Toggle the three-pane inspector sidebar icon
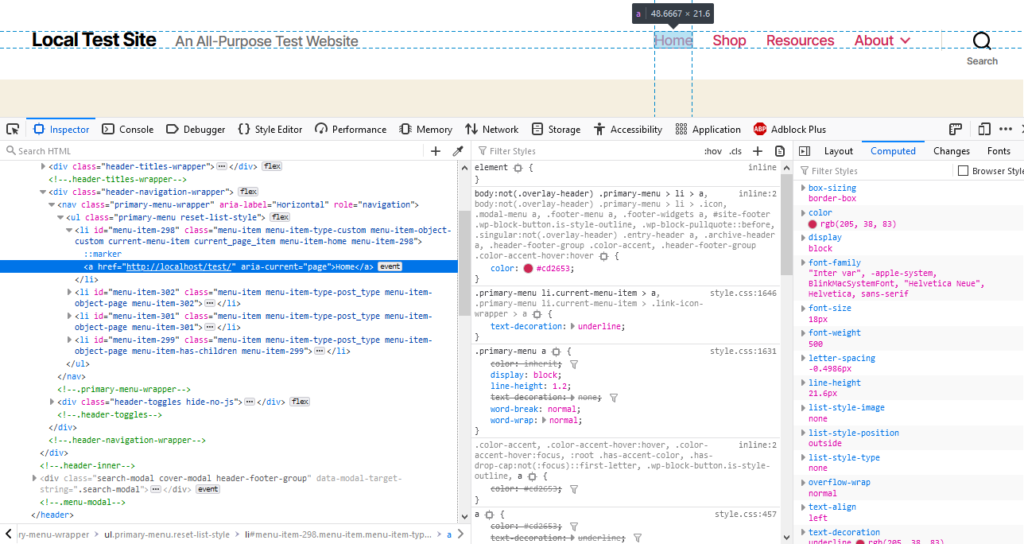The height and width of the screenshot is (544, 1024). click(x=805, y=151)
